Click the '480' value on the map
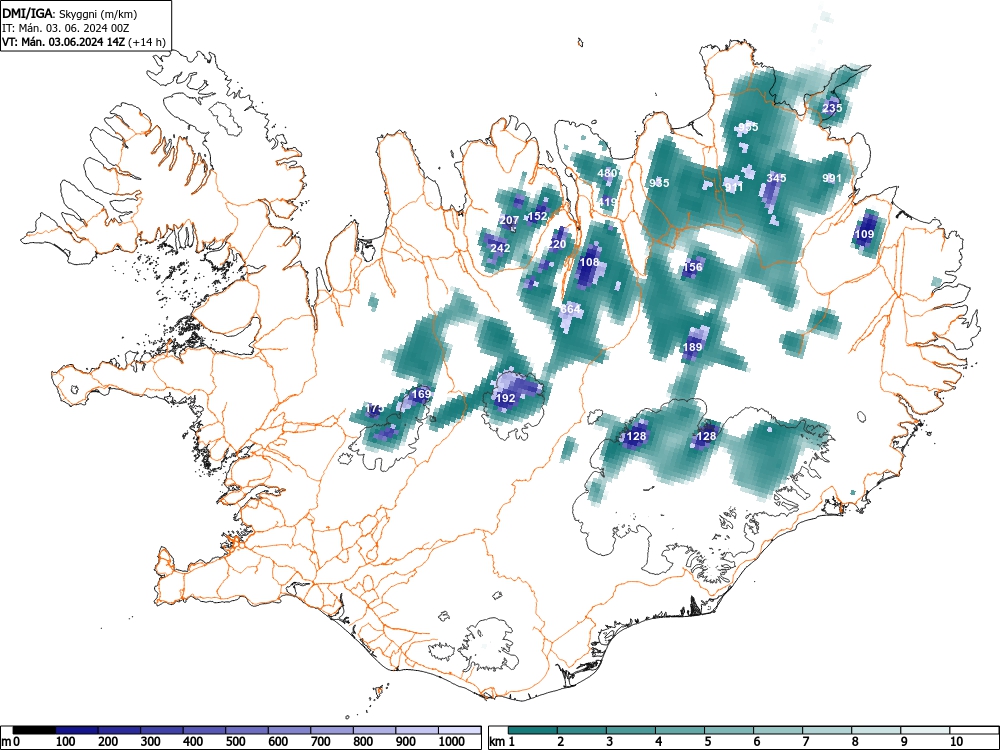The height and width of the screenshot is (750, 1000). pyautogui.click(x=607, y=172)
